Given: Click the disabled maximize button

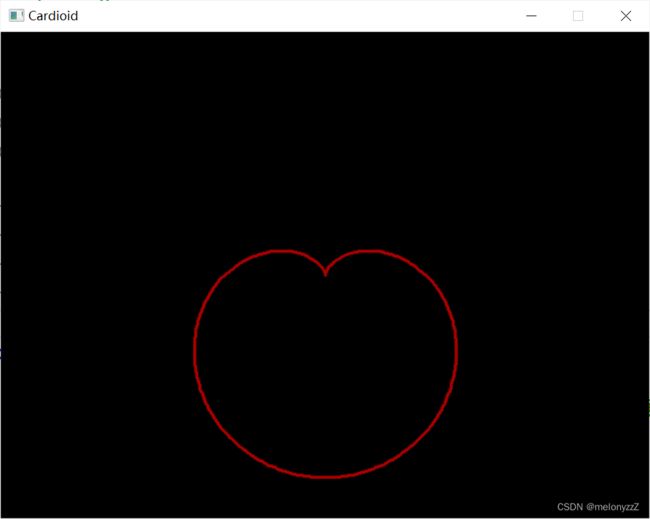Looking at the screenshot, I should click(578, 16).
